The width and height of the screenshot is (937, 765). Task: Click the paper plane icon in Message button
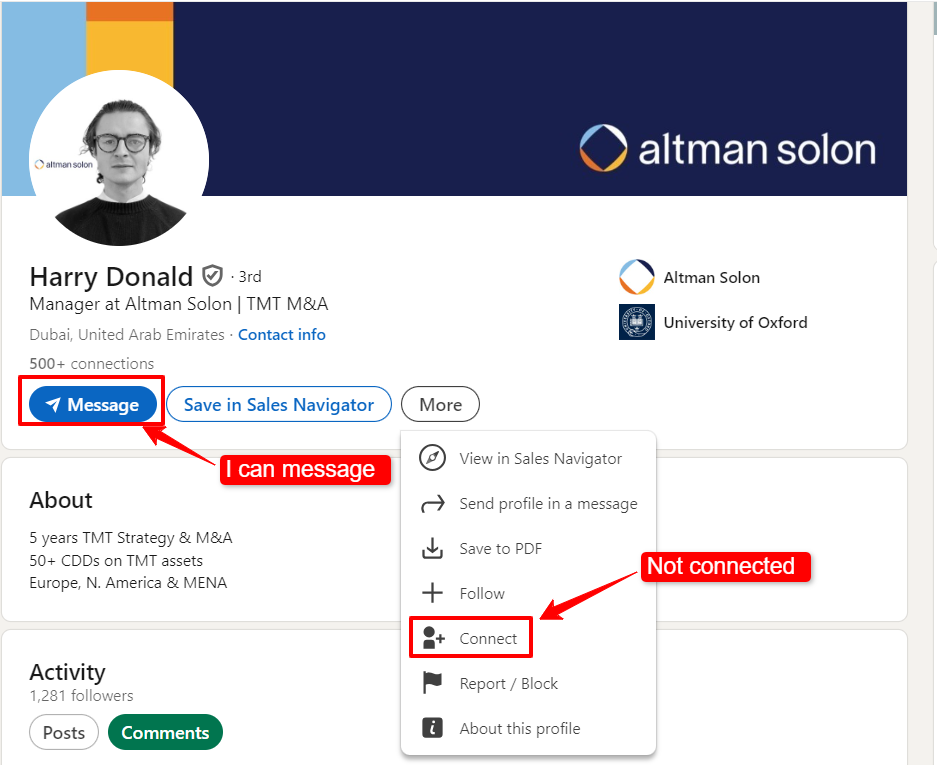click(x=53, y=405)
